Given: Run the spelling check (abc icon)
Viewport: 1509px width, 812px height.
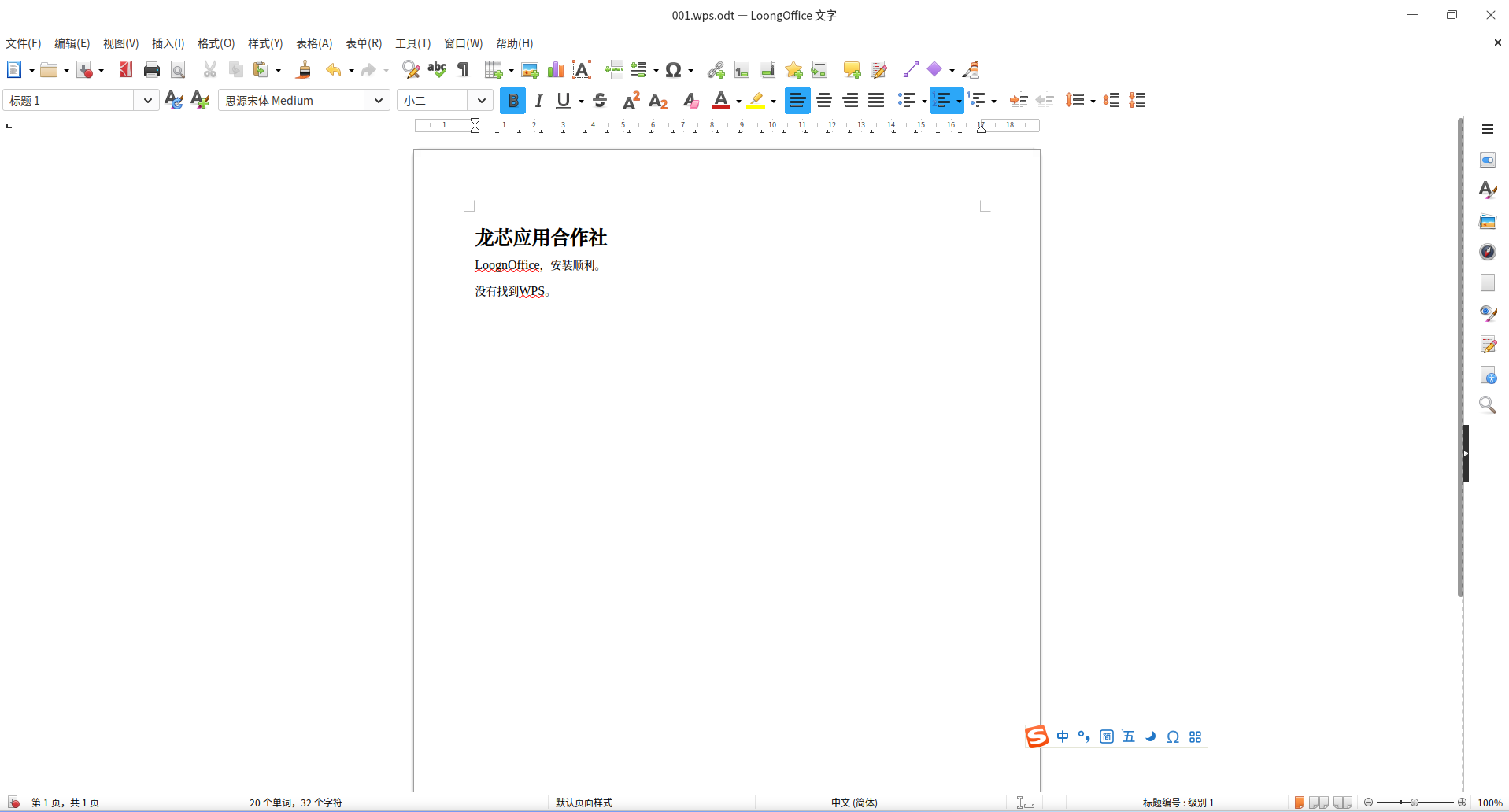Looking at the screenshot, I should [x=437, y=70].
